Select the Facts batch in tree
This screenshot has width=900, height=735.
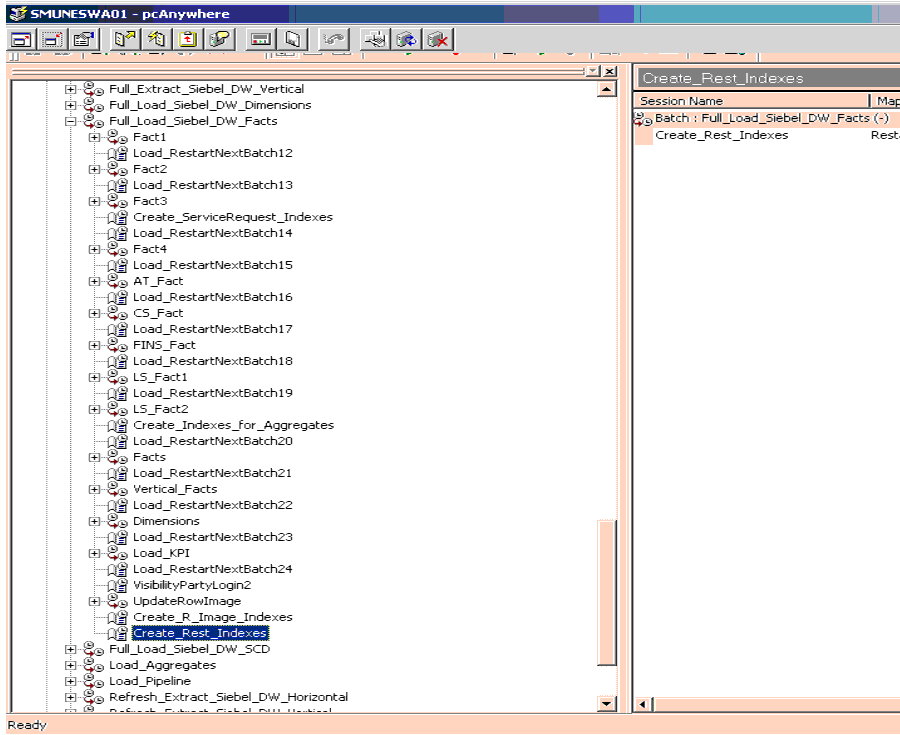149,457
